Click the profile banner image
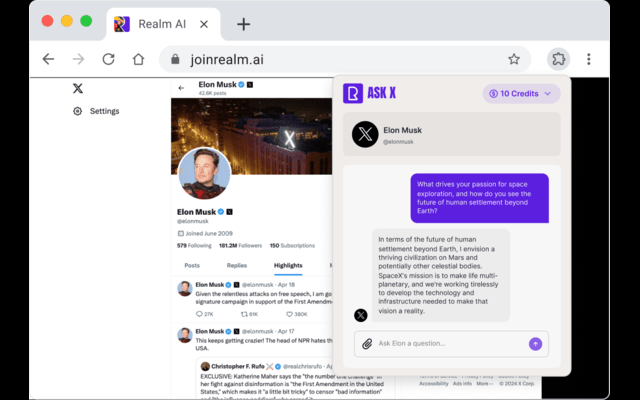The width and height of the screenshot is (640, 400). [251, 136]
